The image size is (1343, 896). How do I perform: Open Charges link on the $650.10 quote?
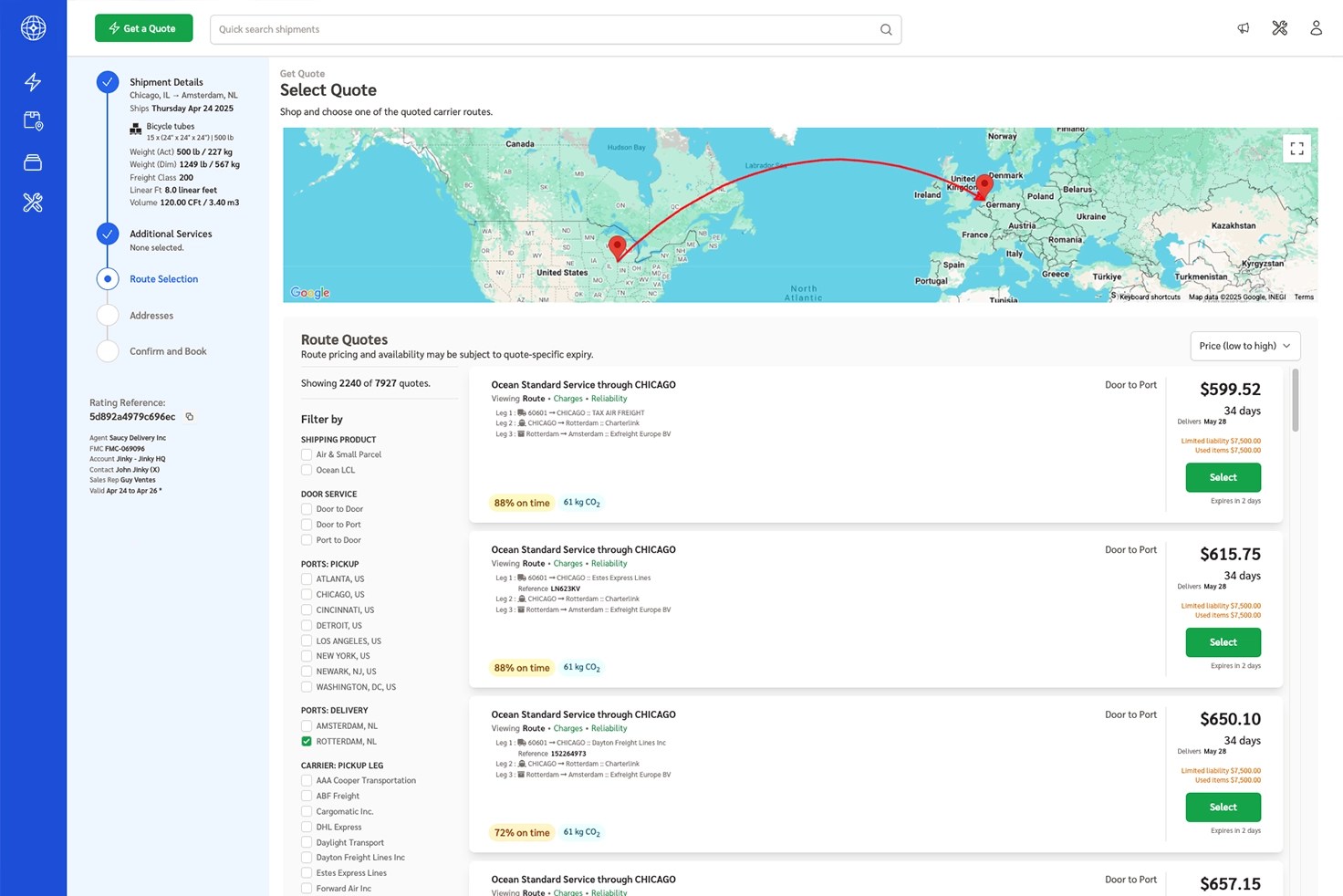tap(567, 729)
